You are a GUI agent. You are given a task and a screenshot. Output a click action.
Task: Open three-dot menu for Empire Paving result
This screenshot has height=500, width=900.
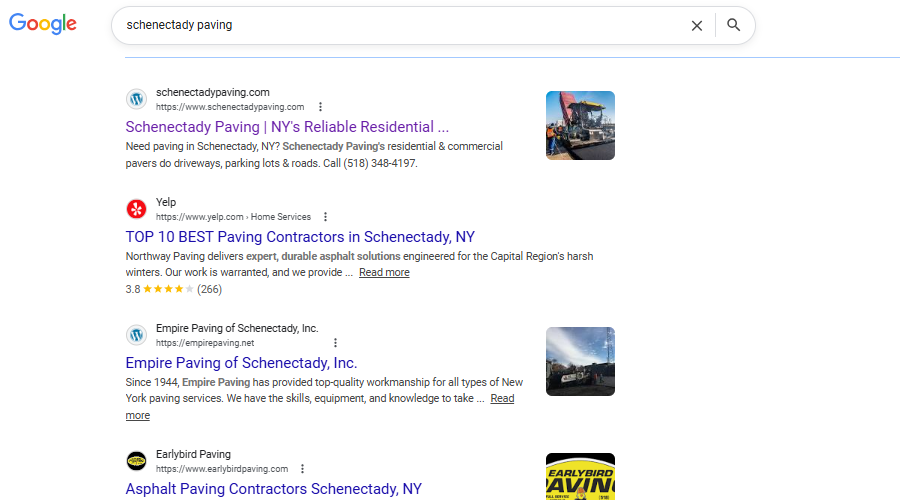point(335,343)
